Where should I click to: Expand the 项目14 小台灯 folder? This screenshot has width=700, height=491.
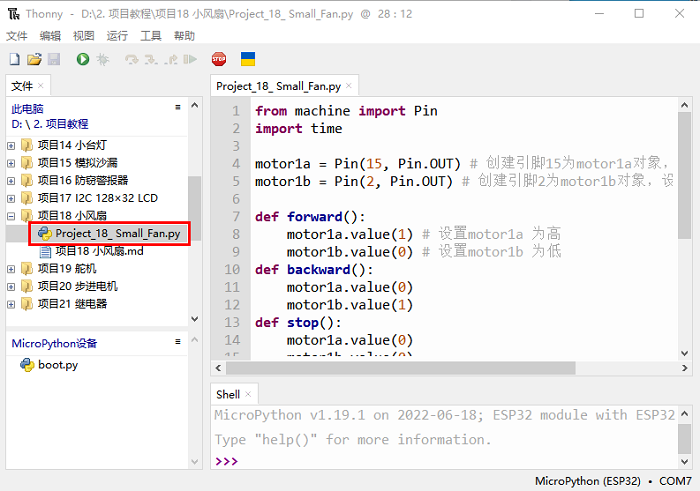click(11, 145)
